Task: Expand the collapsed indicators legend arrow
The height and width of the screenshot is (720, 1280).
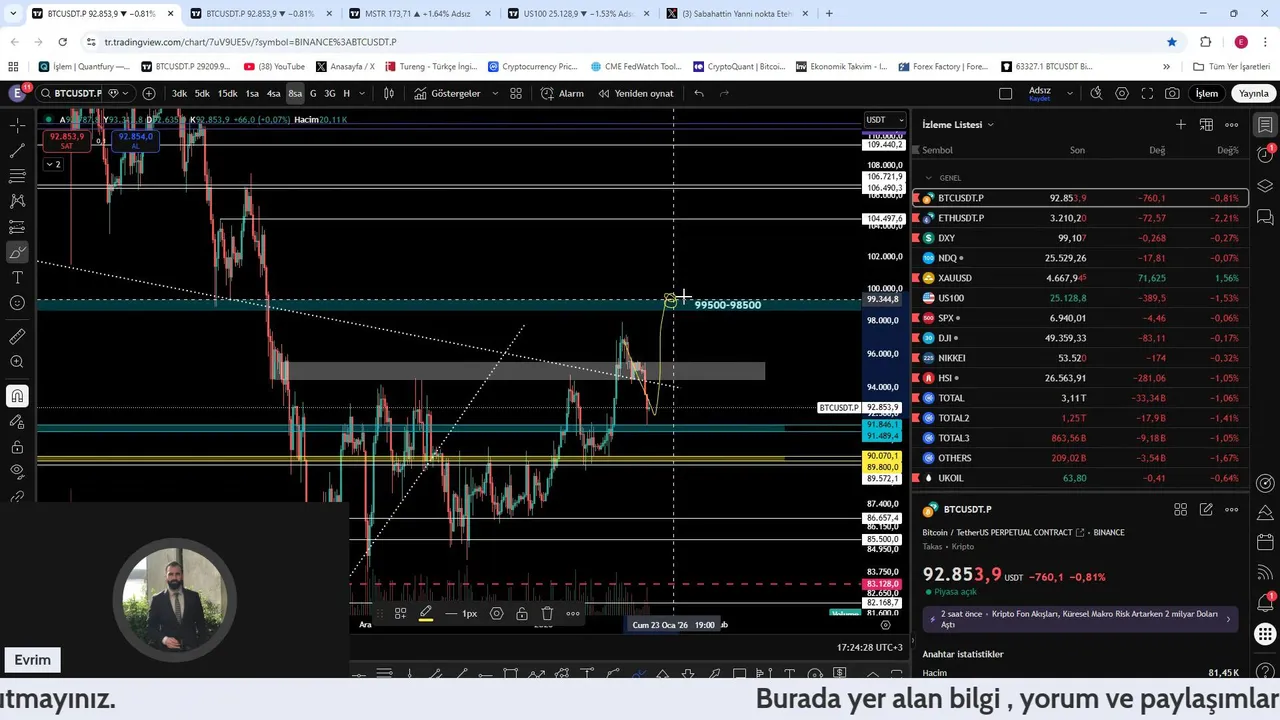Action: tap(53, 164)
